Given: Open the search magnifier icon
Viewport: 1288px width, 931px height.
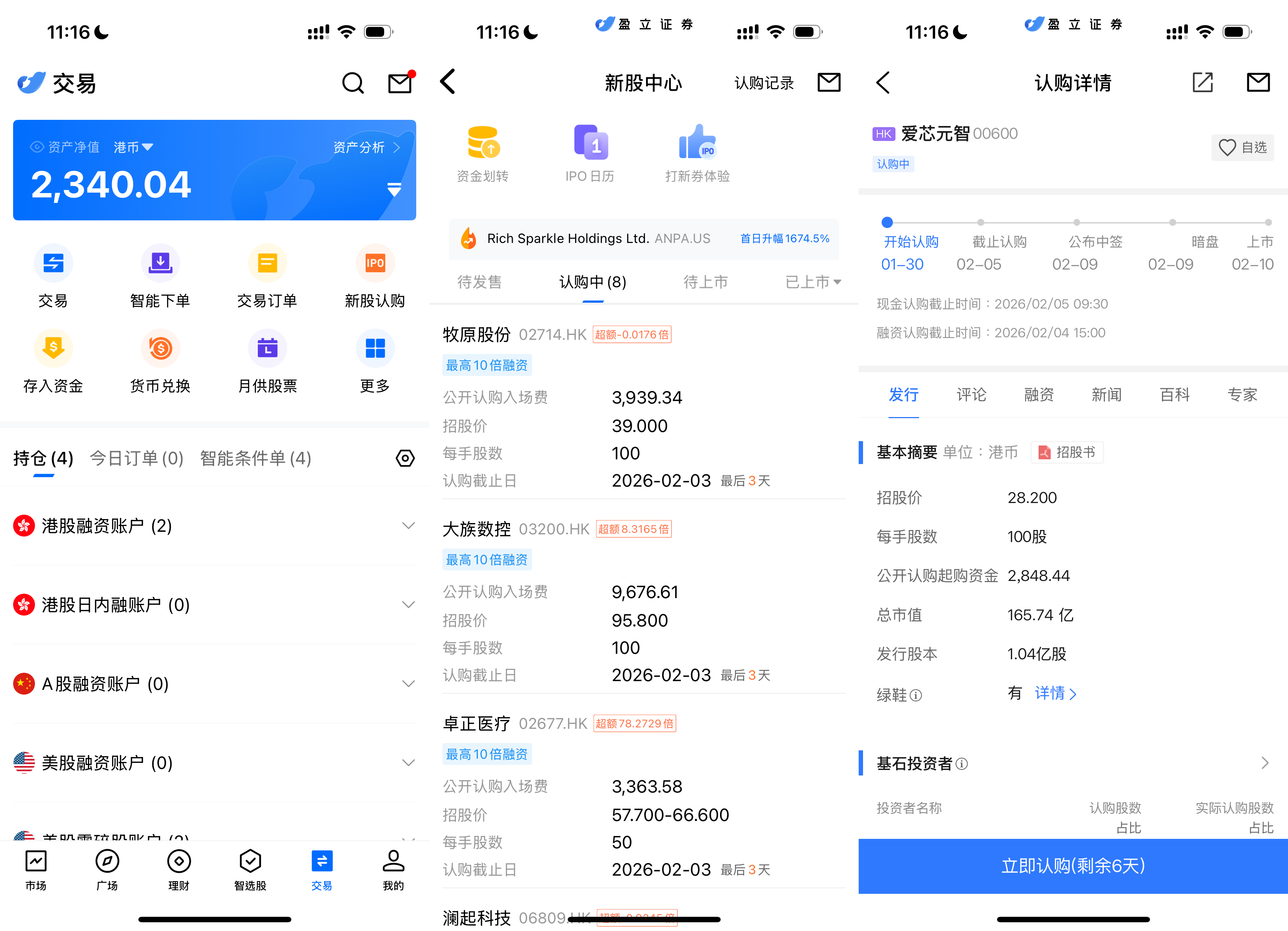Looking at the screenshot, I should (x=352, y=83).
